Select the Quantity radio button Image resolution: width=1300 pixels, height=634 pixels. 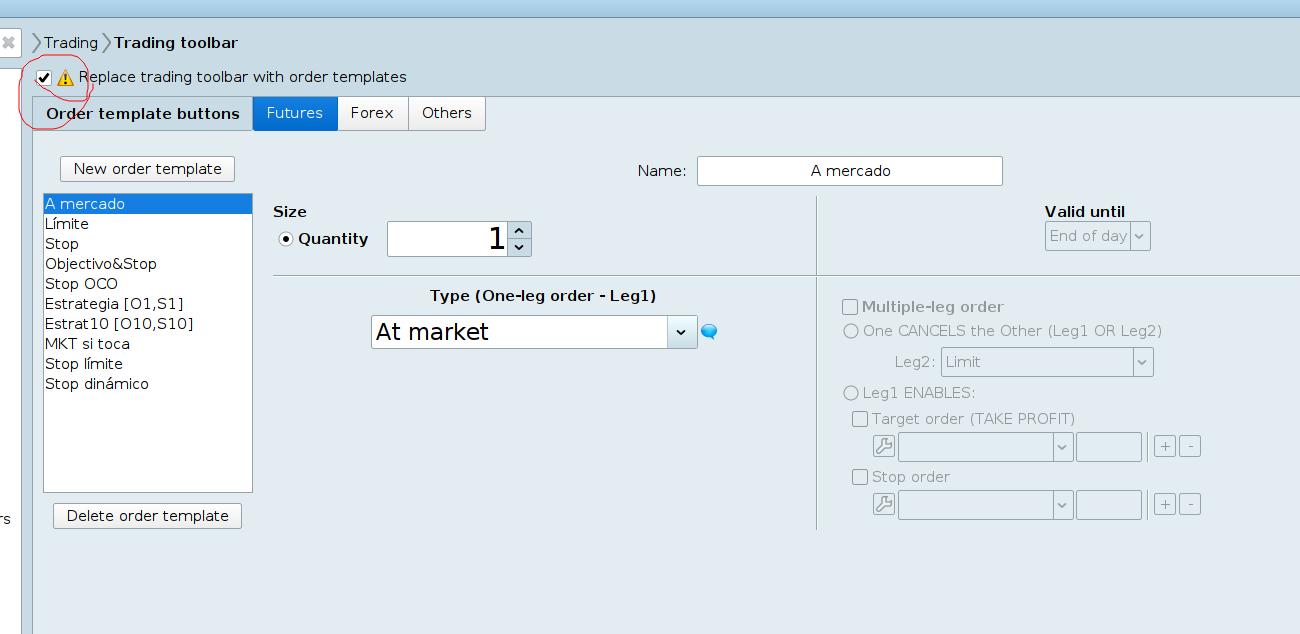[286, 239]
